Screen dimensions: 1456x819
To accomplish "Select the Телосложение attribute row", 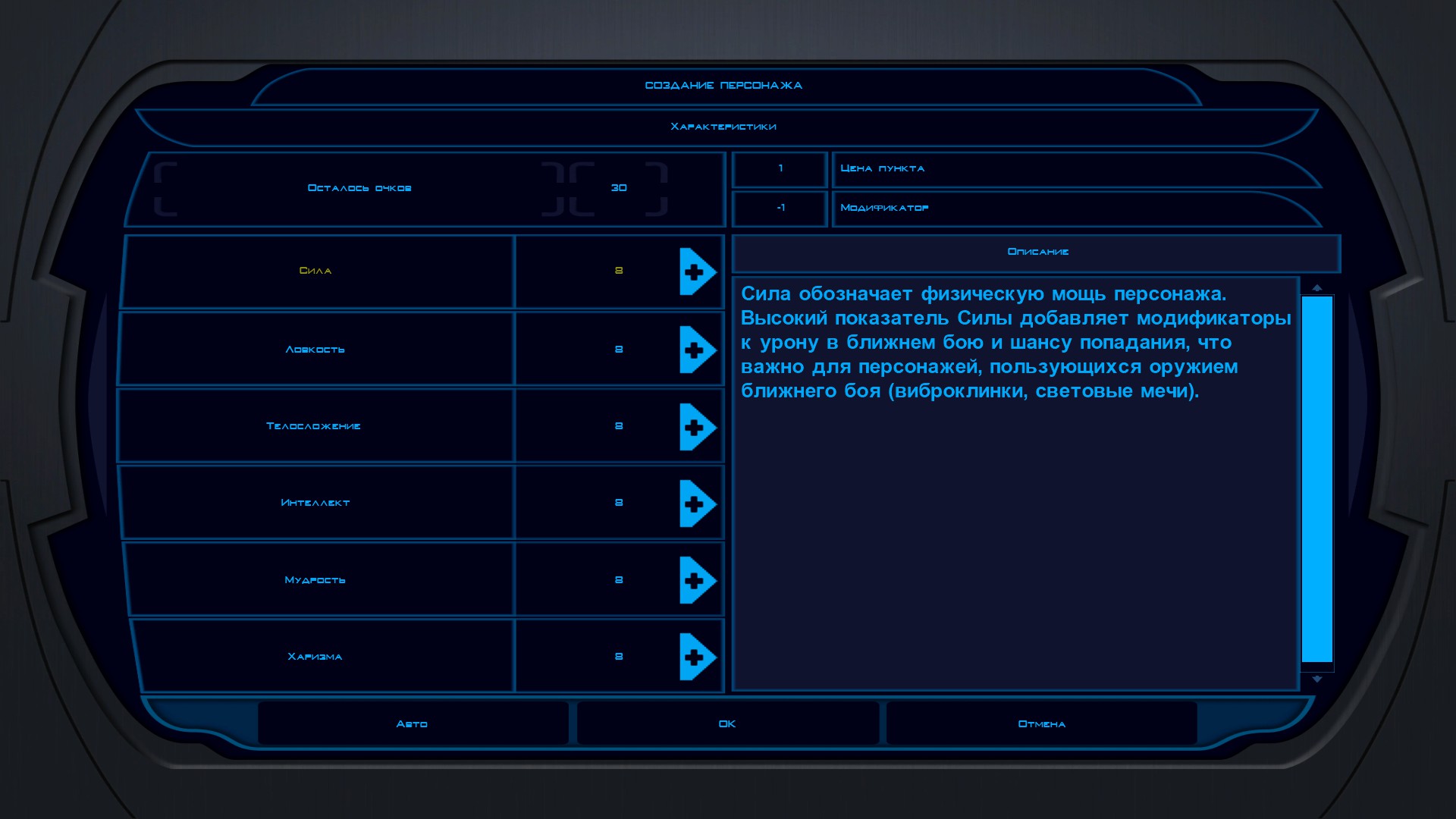I will tap(315, 426).
